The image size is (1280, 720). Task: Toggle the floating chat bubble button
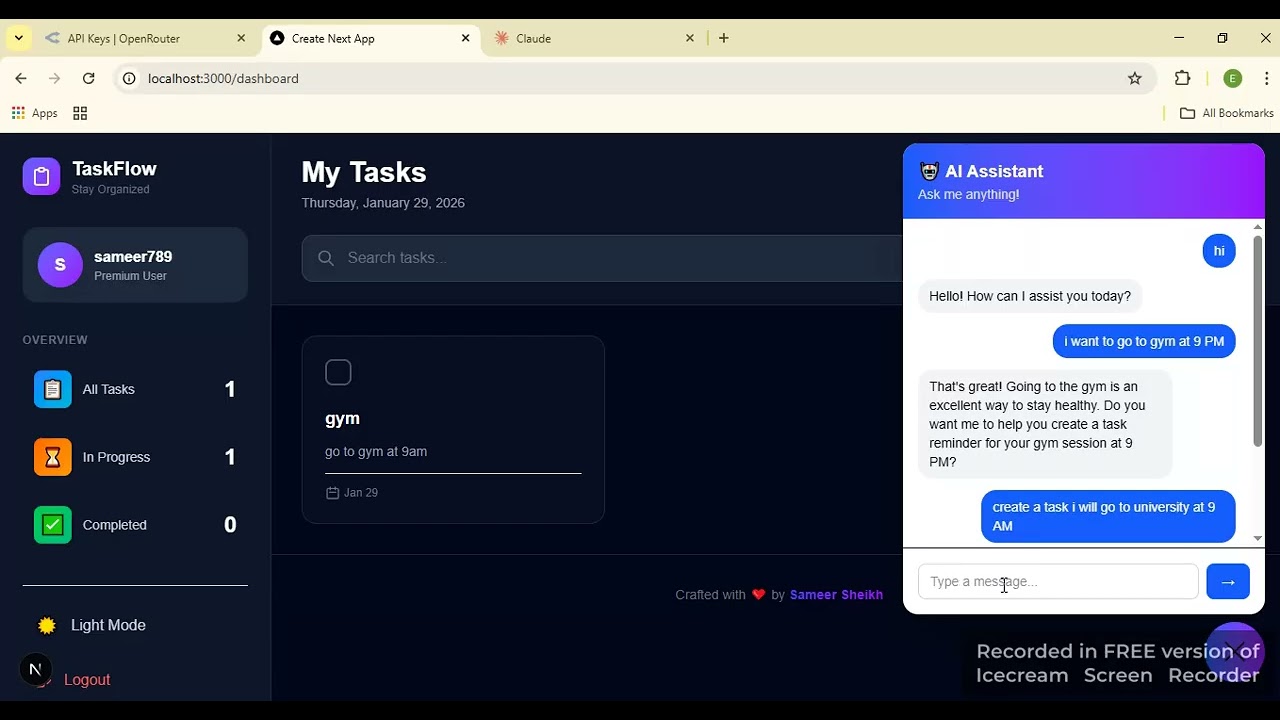tap(1234, 652)
